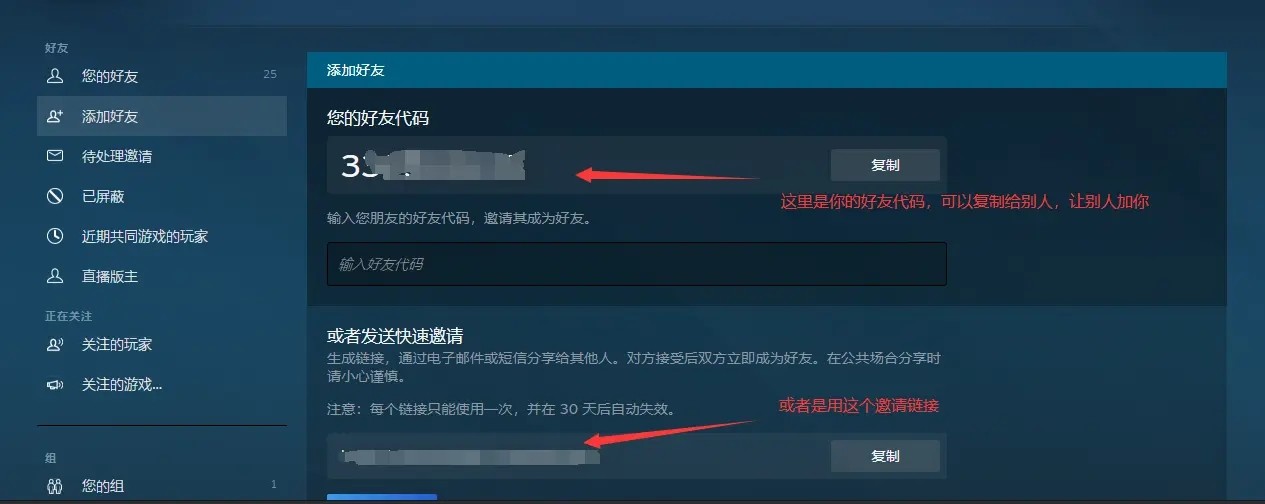
Task: Open 关注的游戏 in the sidebar
Action: pos(162,384)
